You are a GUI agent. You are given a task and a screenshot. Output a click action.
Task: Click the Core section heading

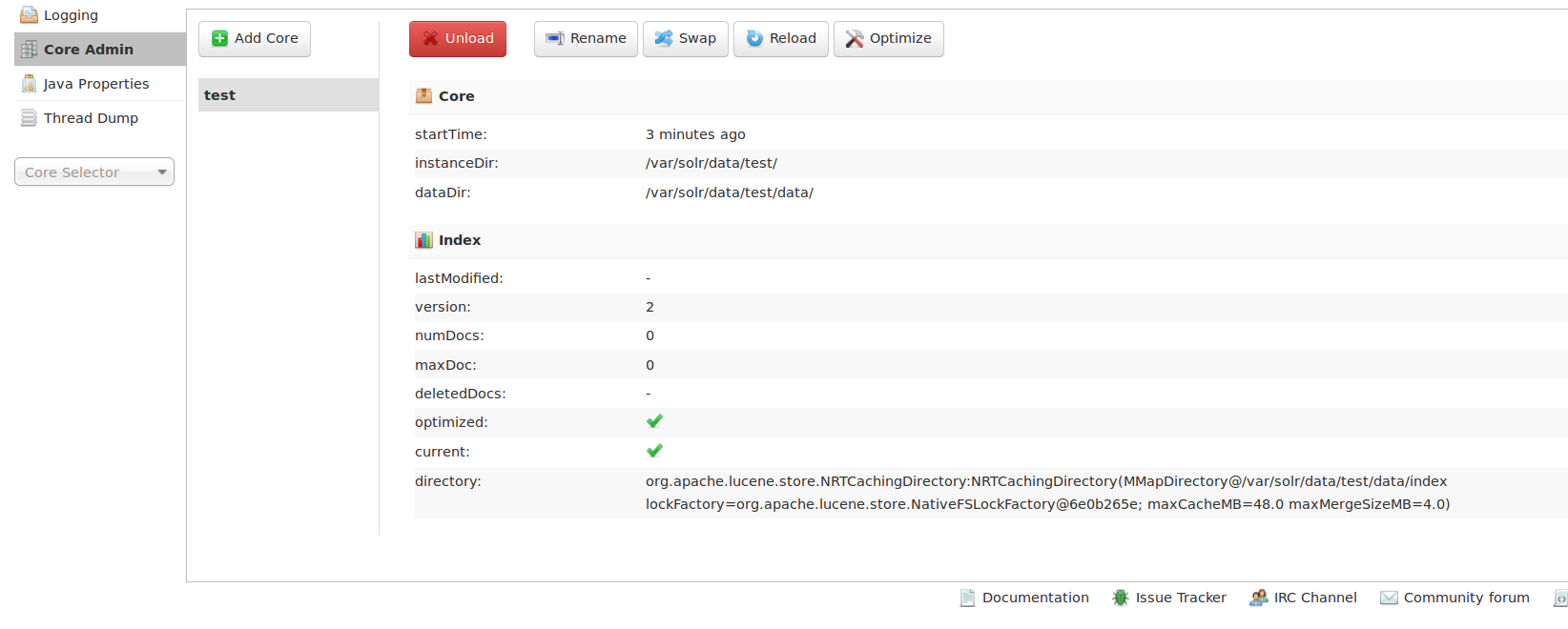pyautogui.click(x=456, y=96)
